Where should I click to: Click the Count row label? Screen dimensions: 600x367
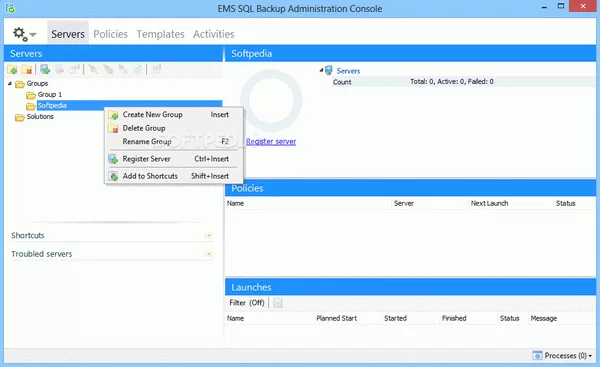click(x=342, y=82)
